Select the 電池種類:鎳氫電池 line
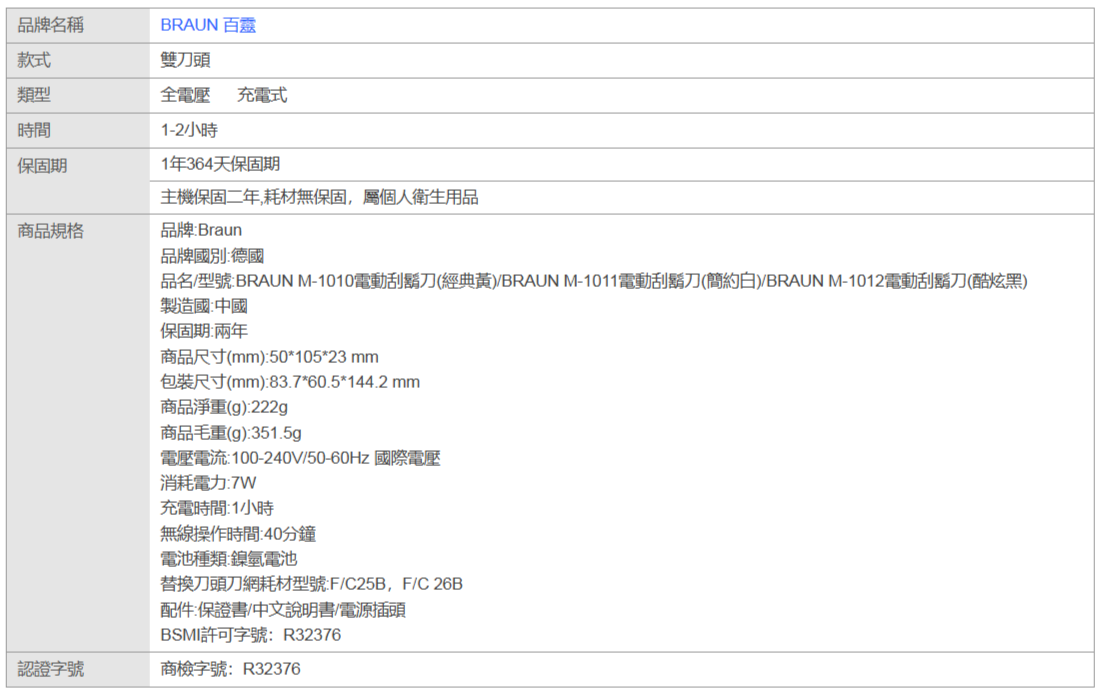 click(x=228, y=559)
